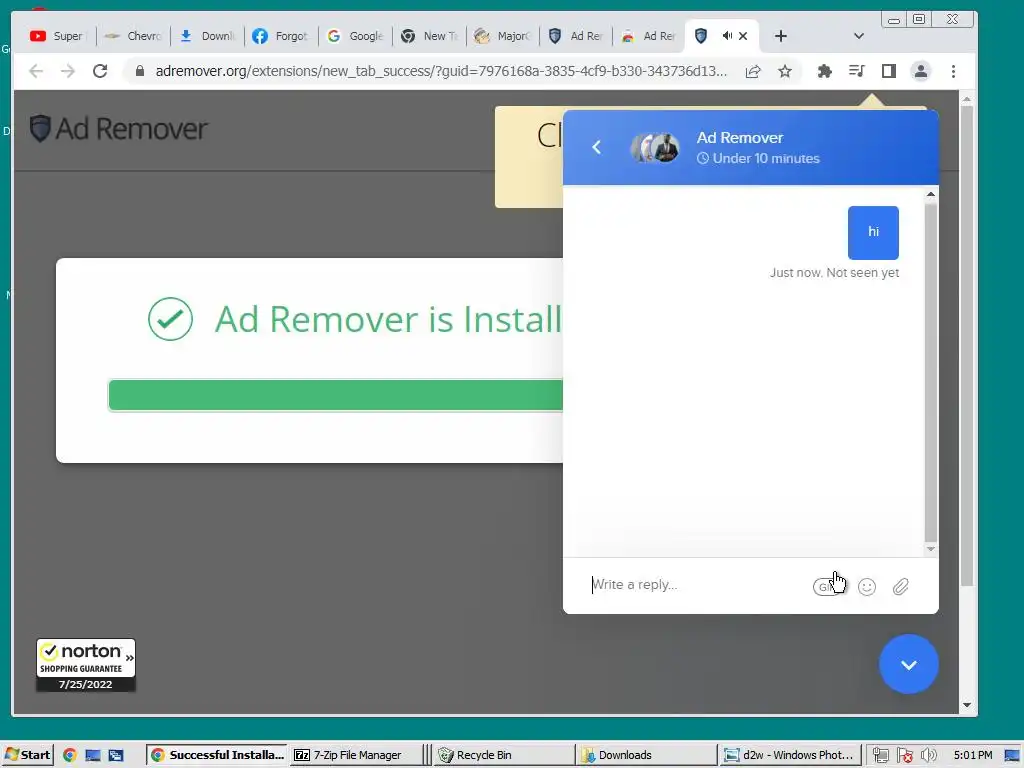Switch to the Downl tab

pyautogui.click(x=207, y=36)
